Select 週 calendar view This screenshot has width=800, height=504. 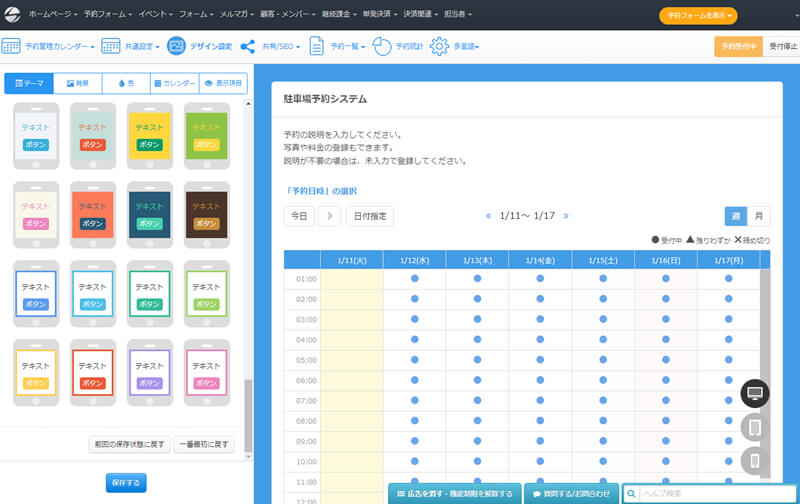point(736,215)
